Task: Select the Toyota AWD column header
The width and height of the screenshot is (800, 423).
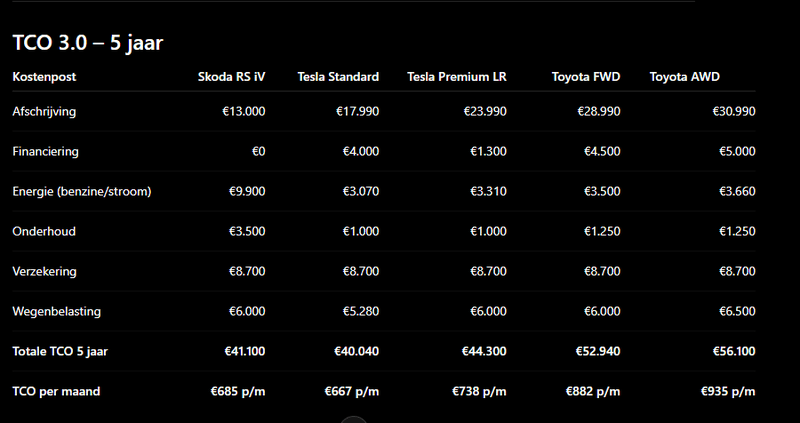Action: click(x=685, y=77)
